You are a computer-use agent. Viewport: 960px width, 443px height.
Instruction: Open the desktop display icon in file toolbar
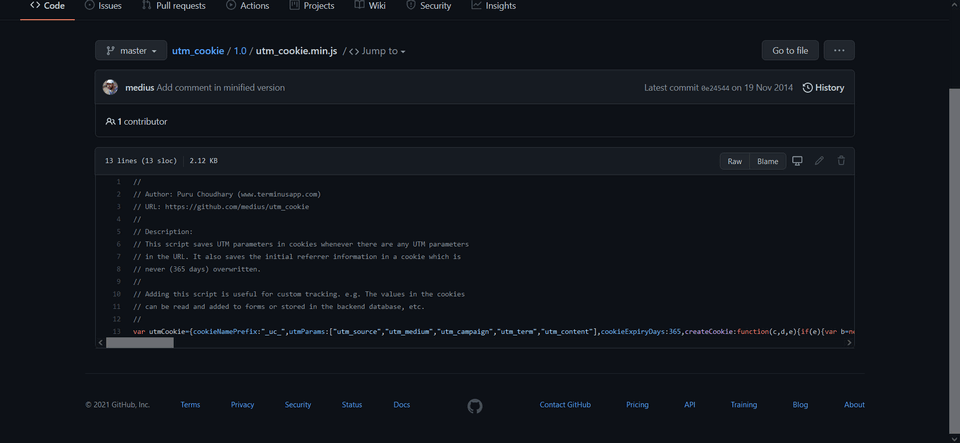[x=797, y=161]
